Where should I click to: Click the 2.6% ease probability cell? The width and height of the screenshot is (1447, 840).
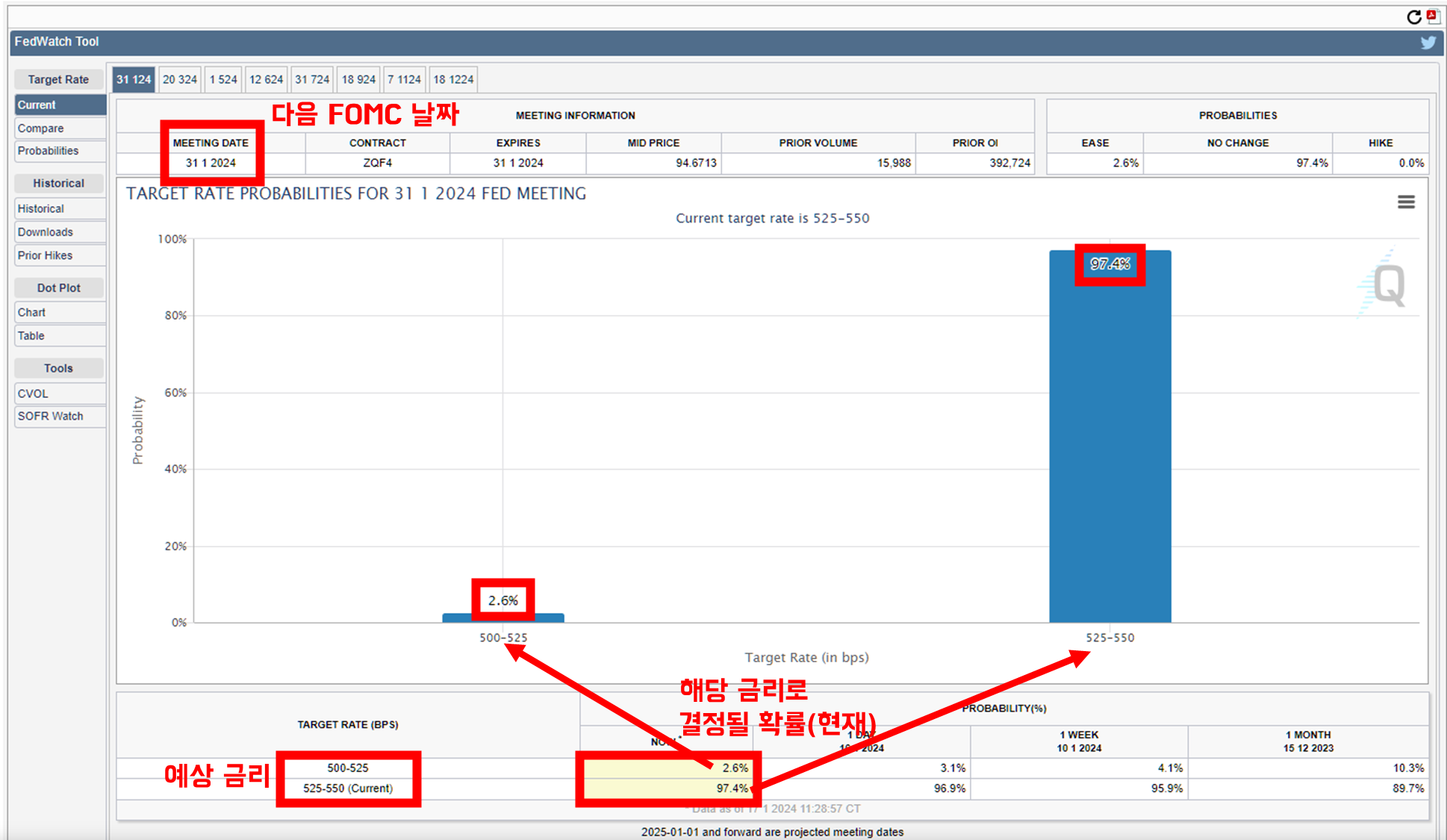point(1095,163)
